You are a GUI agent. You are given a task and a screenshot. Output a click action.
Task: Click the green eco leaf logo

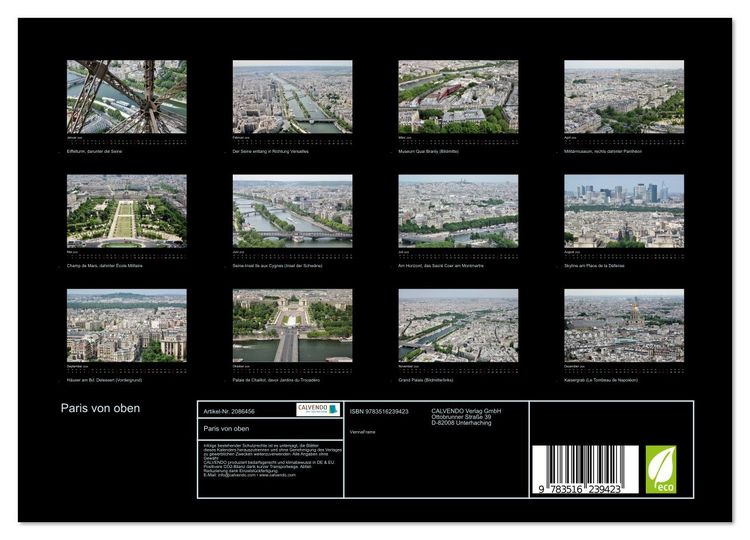661,469
